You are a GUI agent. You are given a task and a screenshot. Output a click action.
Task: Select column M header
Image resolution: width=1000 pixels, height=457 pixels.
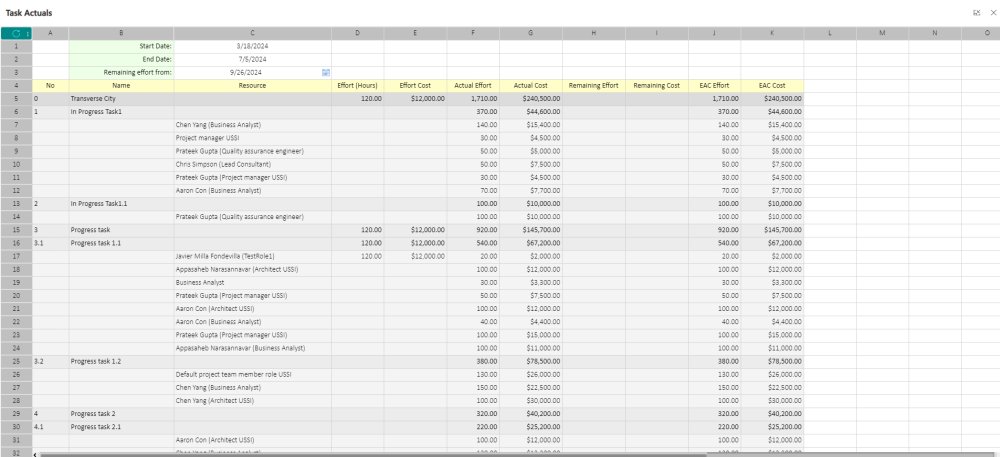click(x=883, y=33)
